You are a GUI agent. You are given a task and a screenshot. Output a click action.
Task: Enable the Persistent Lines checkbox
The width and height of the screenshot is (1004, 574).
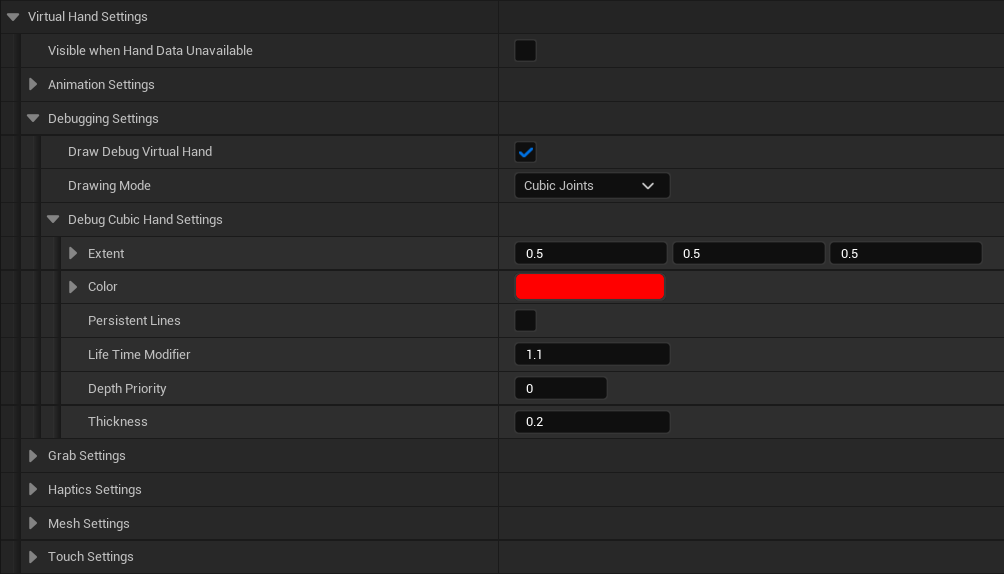(525, 320)
